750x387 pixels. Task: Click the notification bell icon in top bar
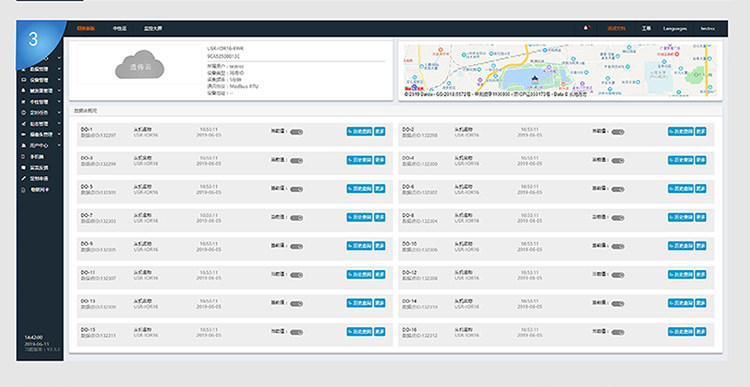click(585, 28)
